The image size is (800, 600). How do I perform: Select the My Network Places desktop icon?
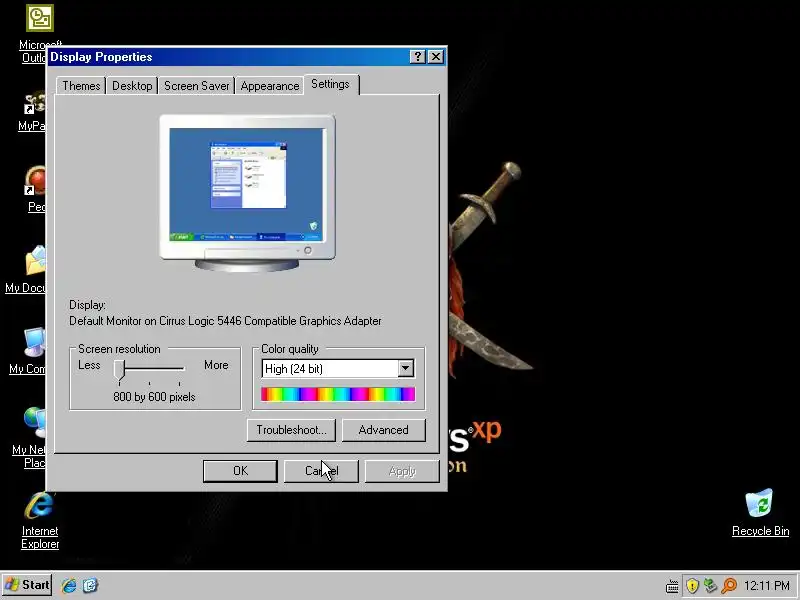click(35, 422)
